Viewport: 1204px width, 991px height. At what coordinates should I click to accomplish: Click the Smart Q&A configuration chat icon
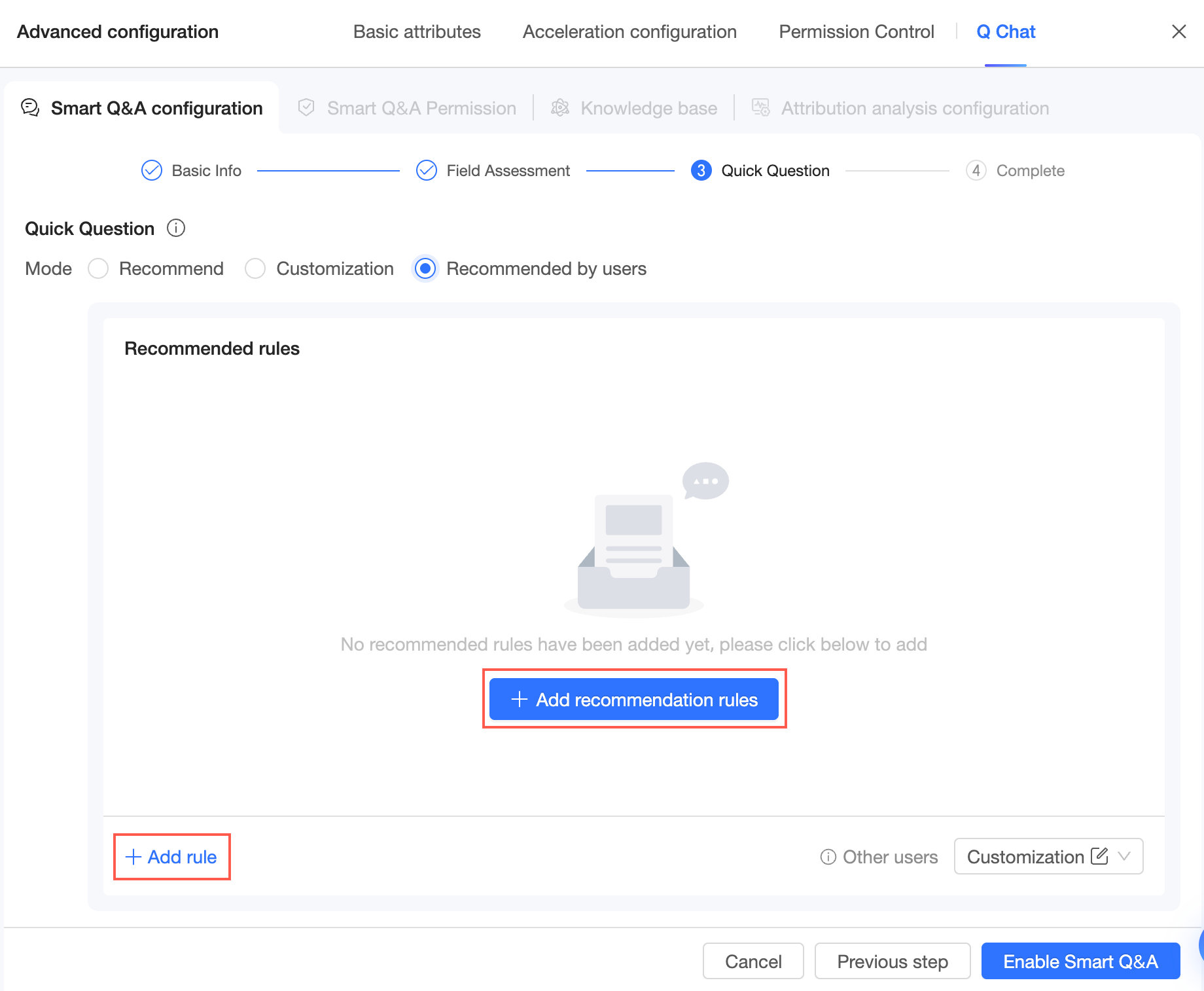pos(30,108)
